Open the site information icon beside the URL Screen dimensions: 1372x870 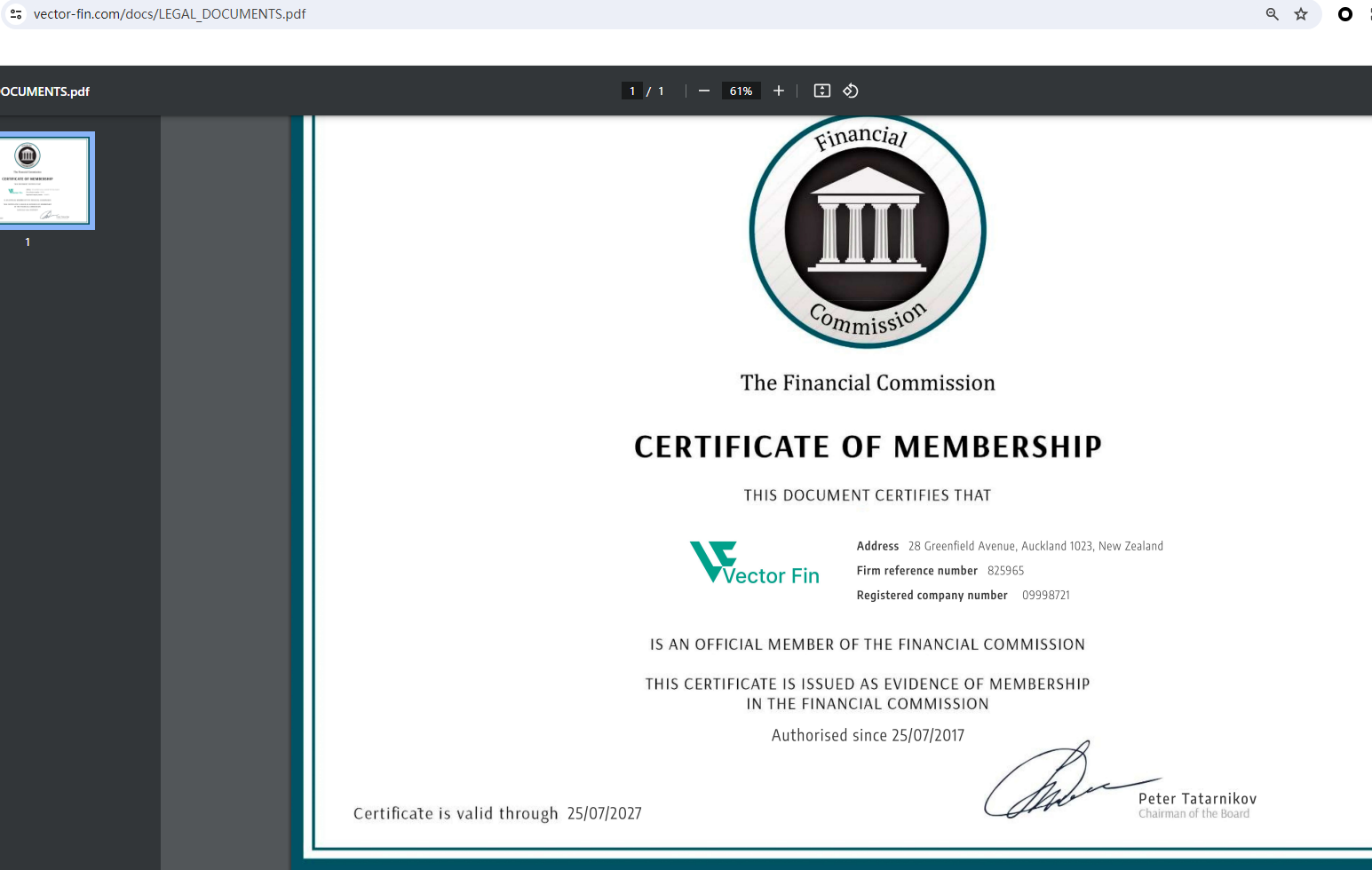[16, 14]
